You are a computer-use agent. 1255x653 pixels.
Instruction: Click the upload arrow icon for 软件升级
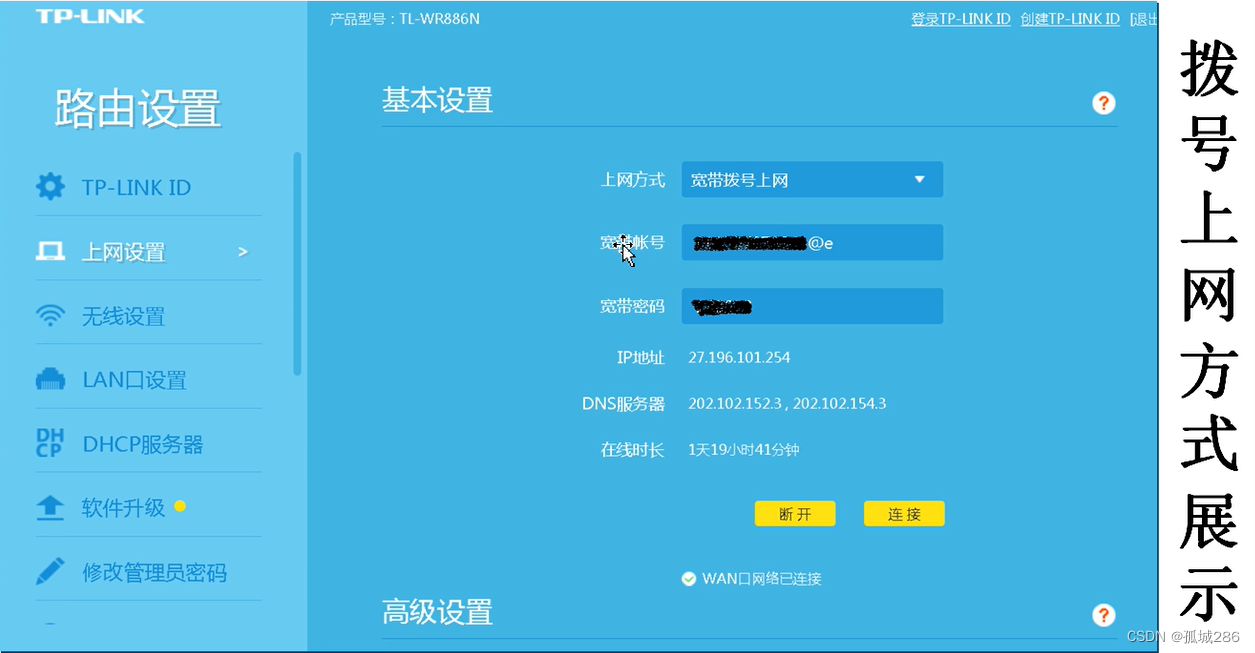tap(50, 508)
